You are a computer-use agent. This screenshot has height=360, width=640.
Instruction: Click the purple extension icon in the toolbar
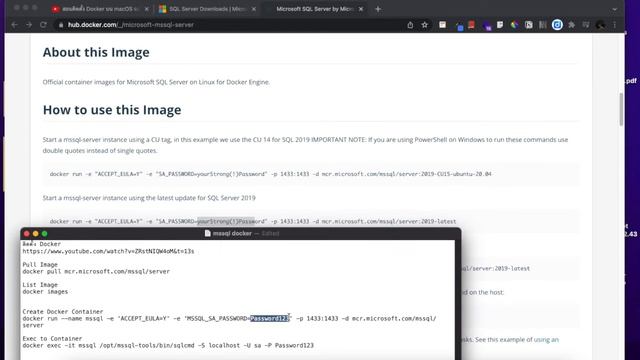click(x=486, y=26)
